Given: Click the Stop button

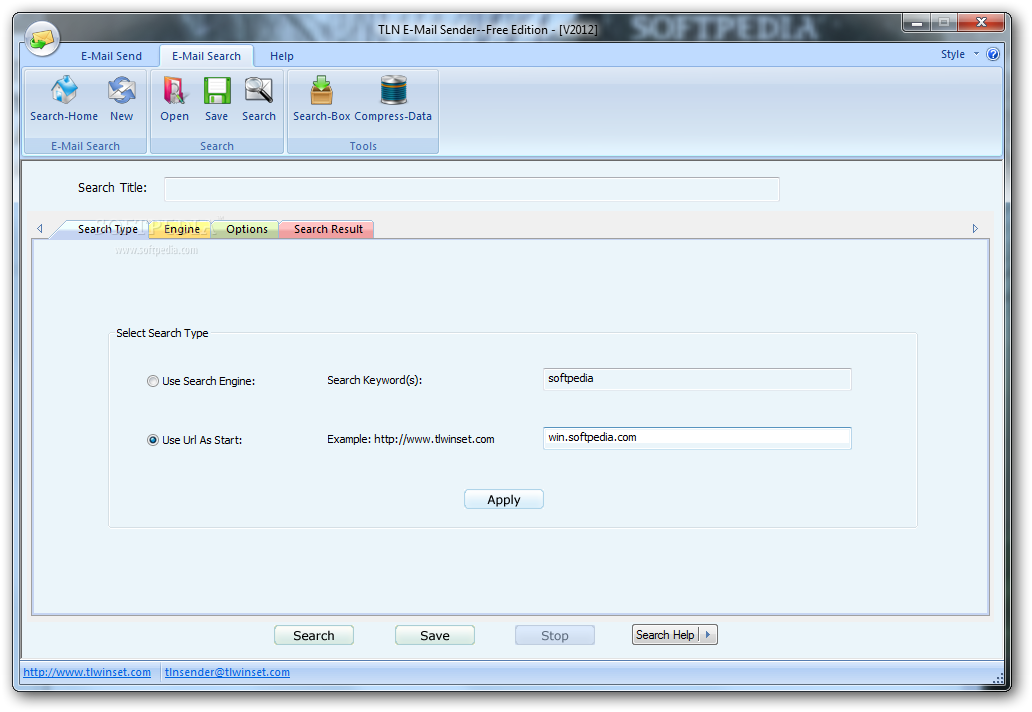Looking at the screenshot, I should click(x=555, y=636).
